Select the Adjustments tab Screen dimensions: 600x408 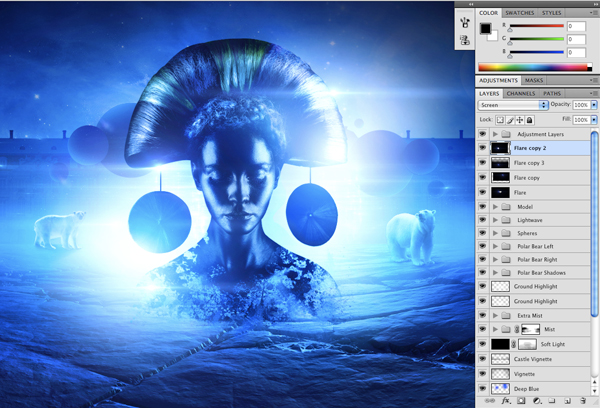(x=498, y=80)
